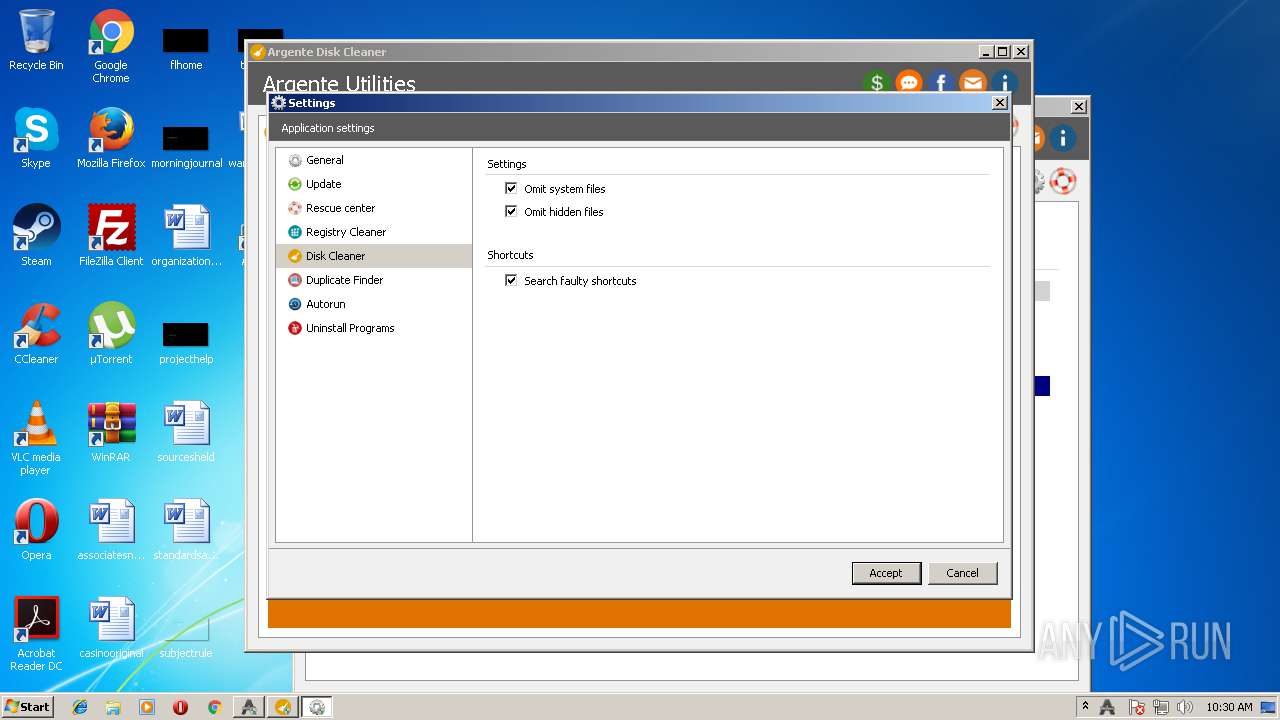Image resolution: width=1280 pixels, height=720 pixels.
Task: Switch to Argente Disk Cleaner taskbar button
Action: point(283,707)
